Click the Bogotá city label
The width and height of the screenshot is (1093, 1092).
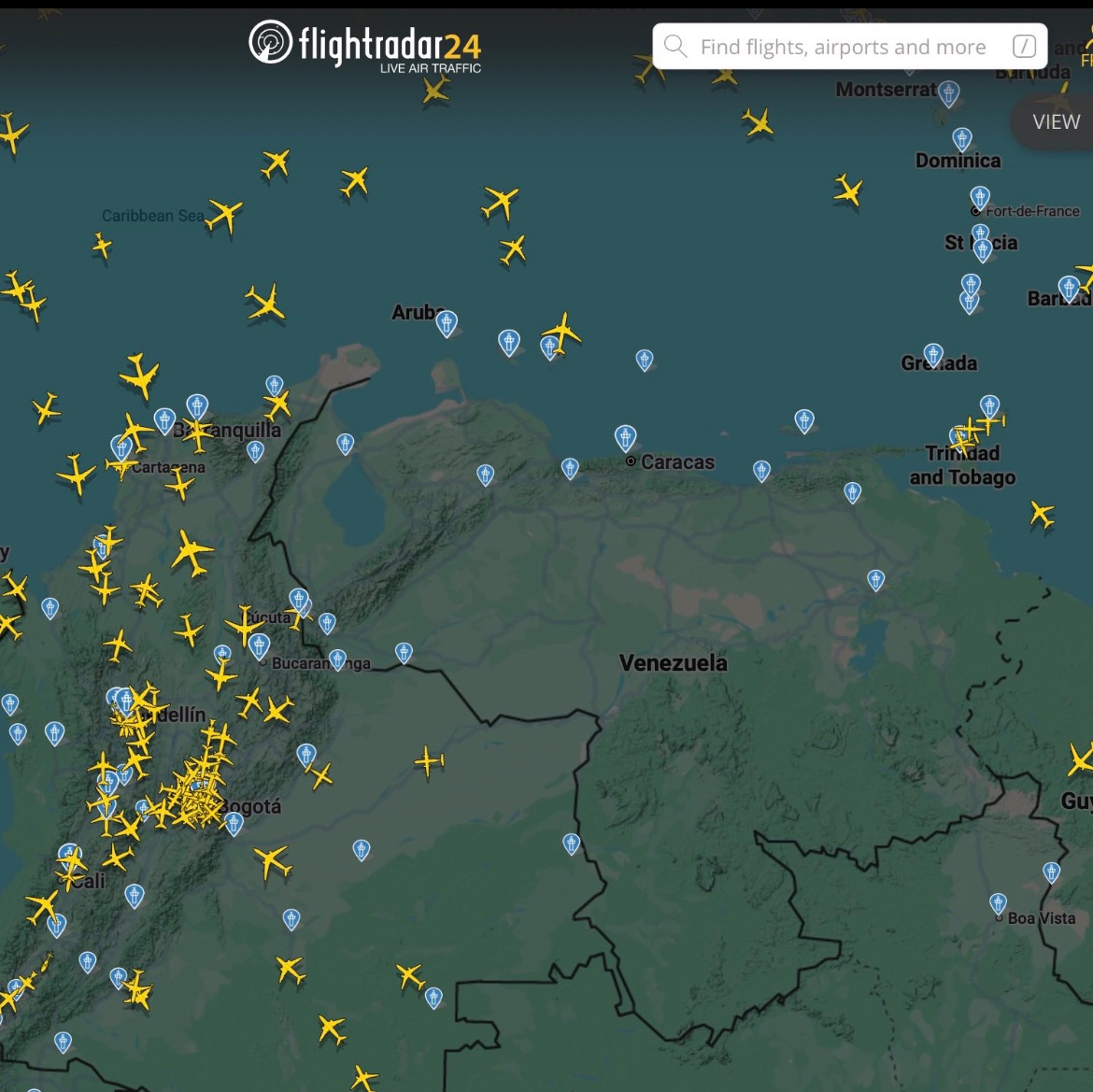tap(251, 807)
